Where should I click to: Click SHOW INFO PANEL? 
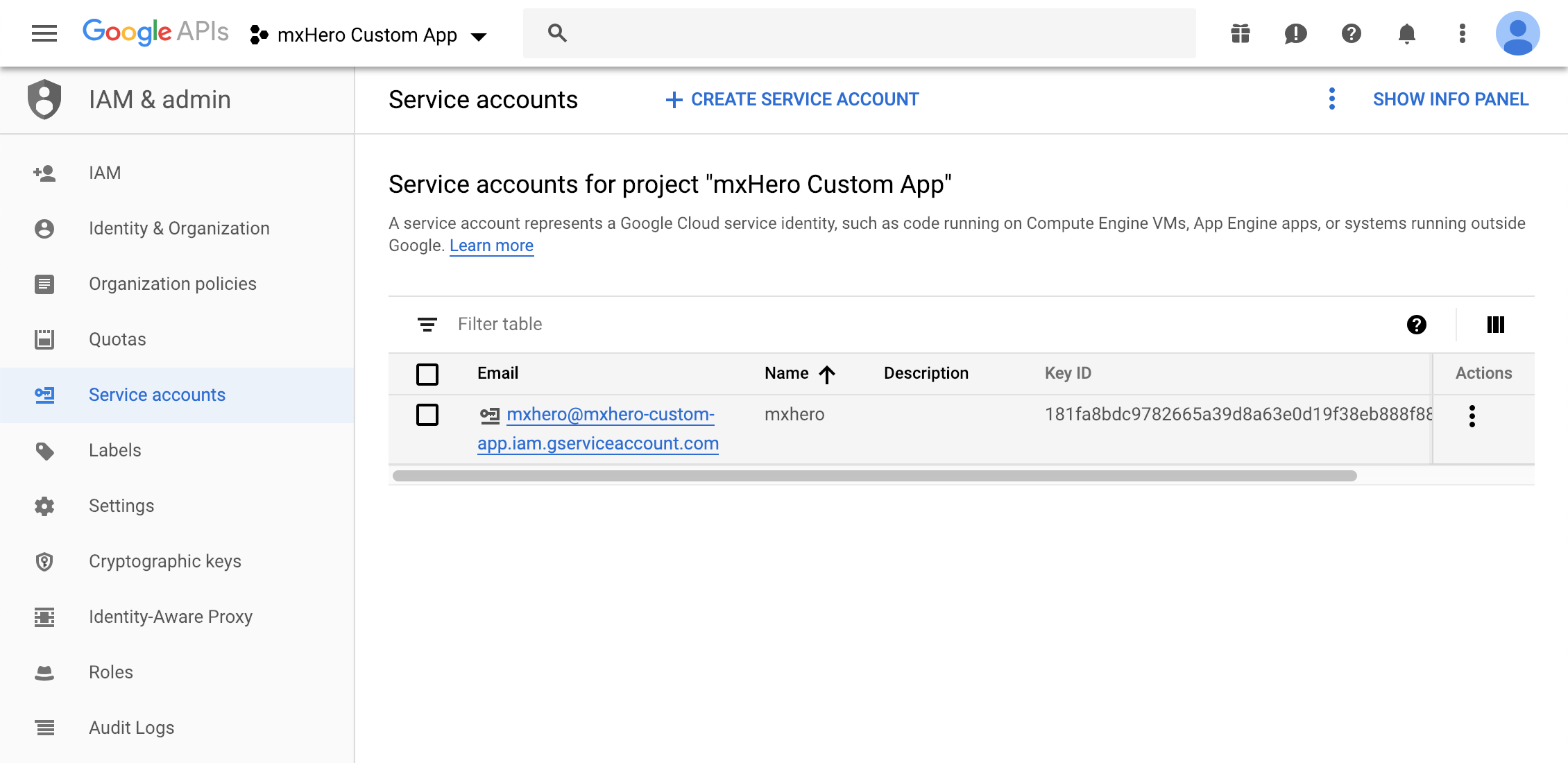pos(1451,100)
